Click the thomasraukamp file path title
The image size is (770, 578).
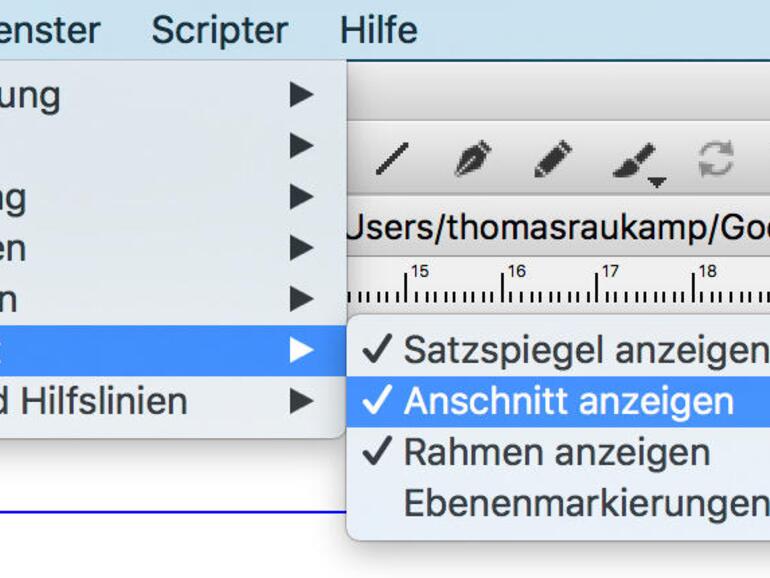pos(556,228)
